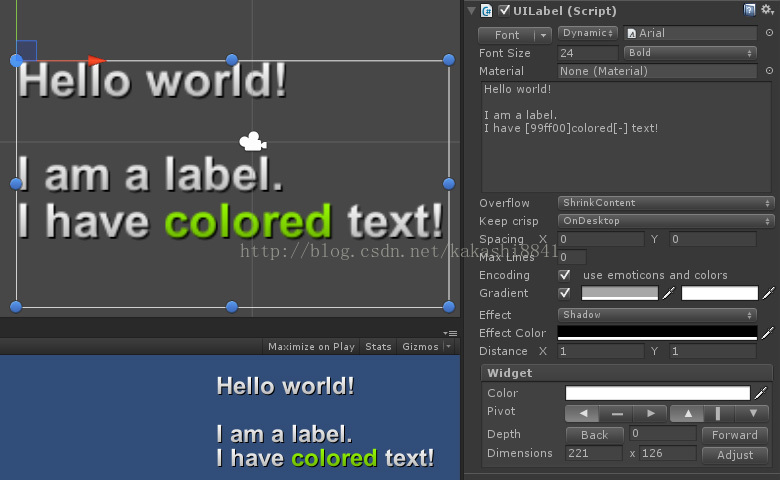Set pivot to right arrow

click(650, 413)
